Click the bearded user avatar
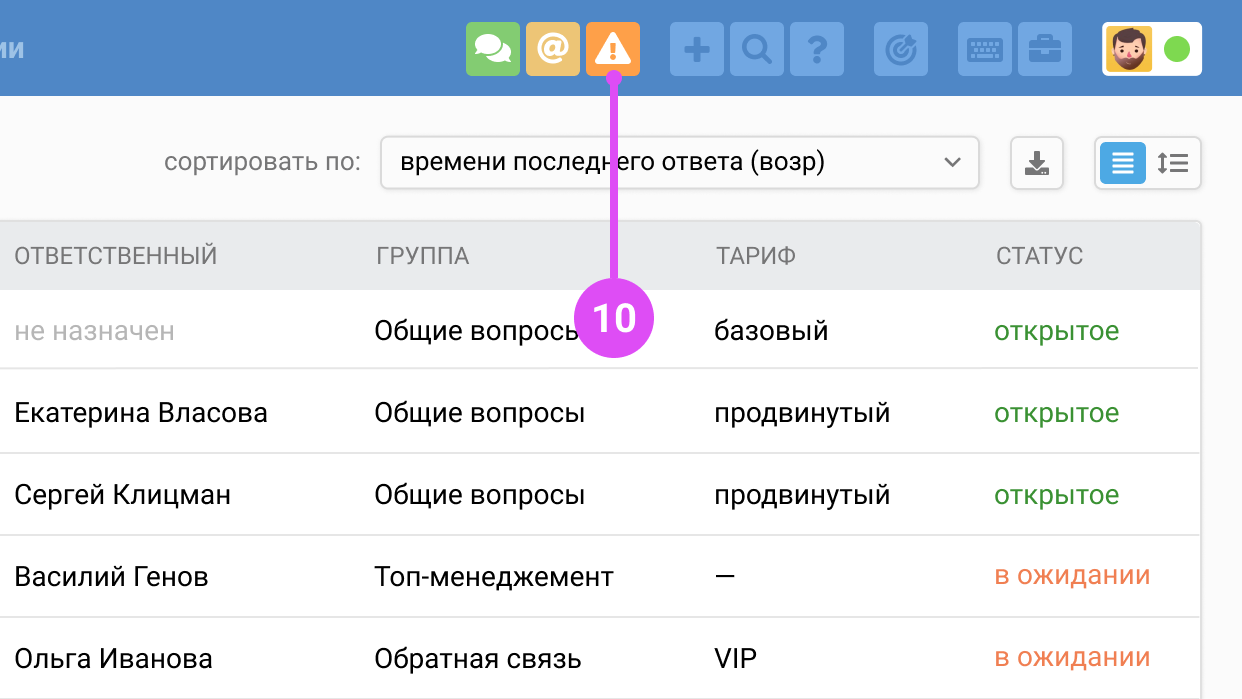1242x699 pixels. [1128, 49]
